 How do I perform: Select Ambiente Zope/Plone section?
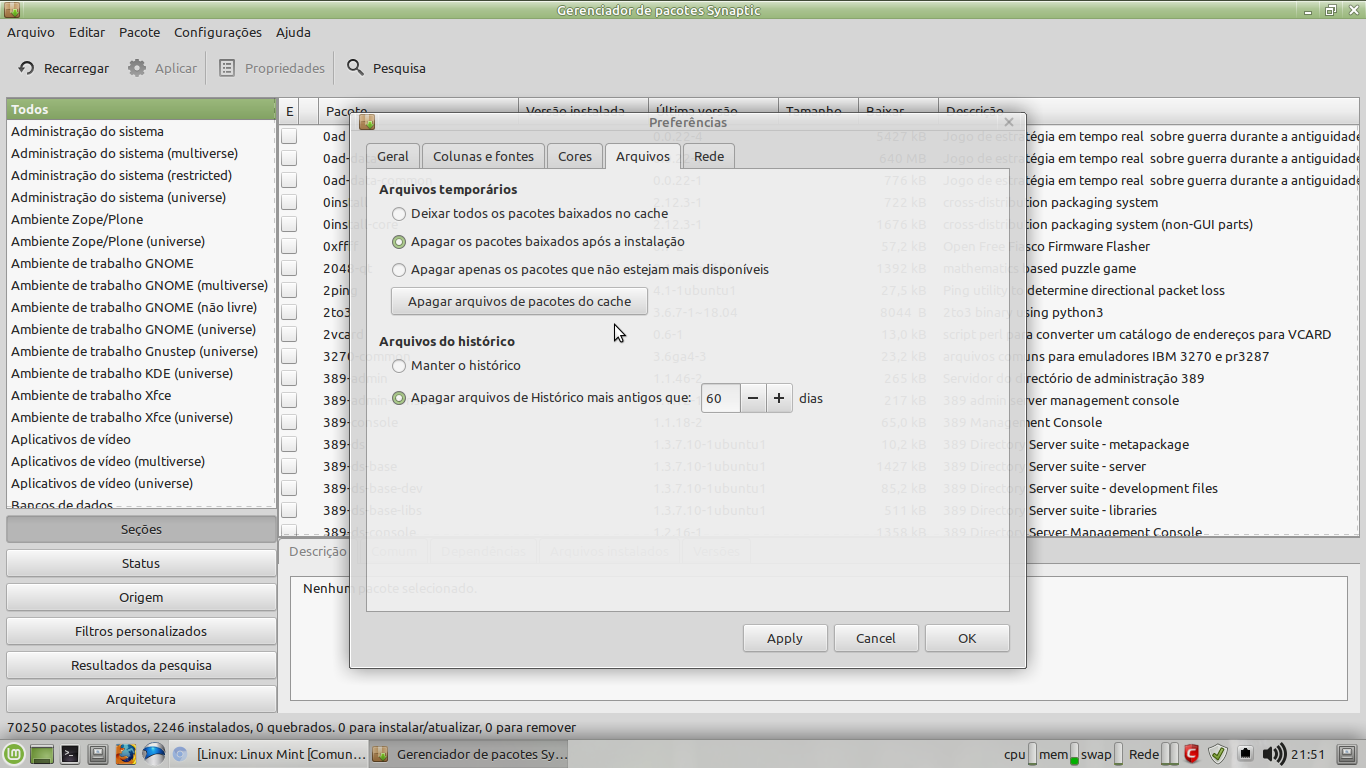141,219
